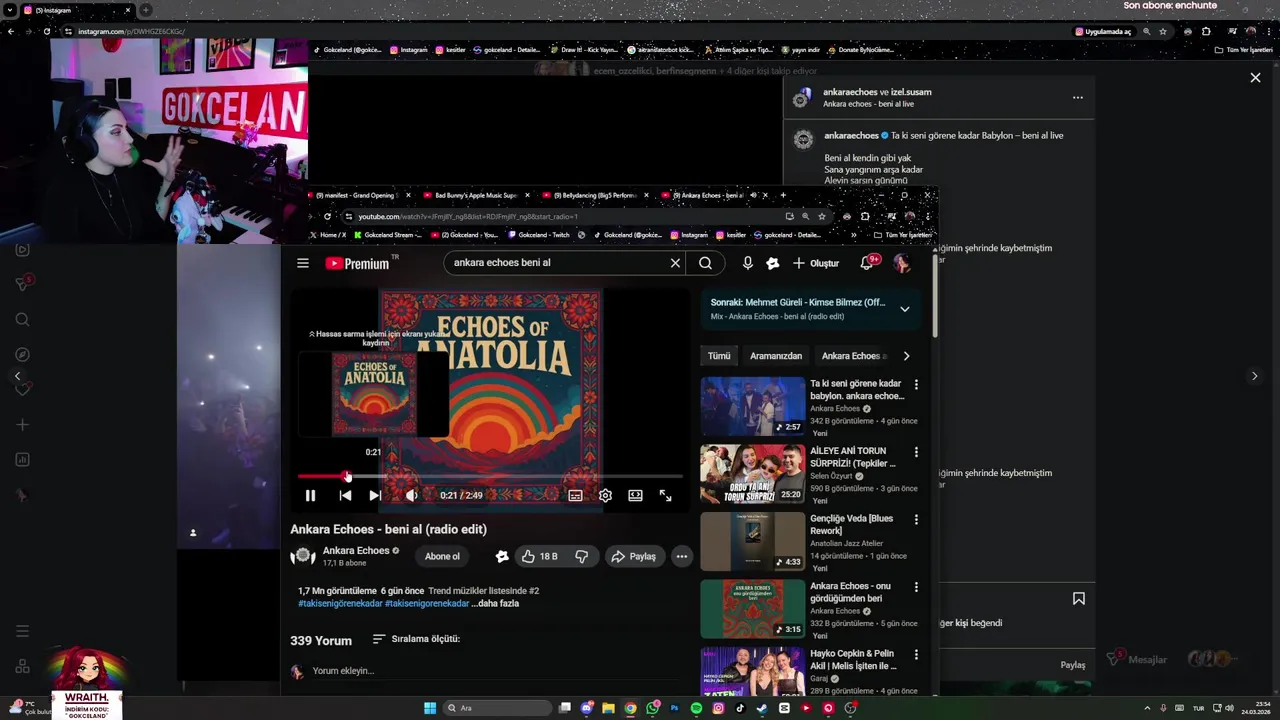Enter fullscreen in YouTube player

[x=665, y=495]
